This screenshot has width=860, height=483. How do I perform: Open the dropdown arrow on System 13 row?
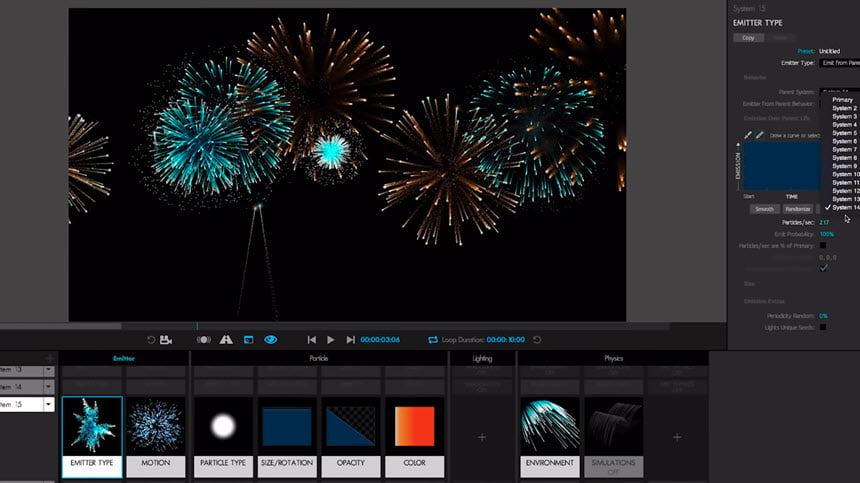[49, 370]
